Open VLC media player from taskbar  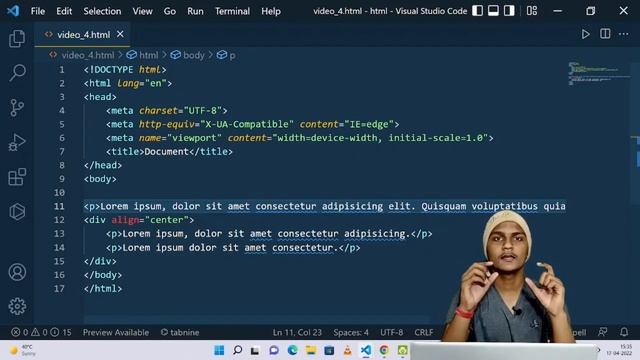[347, 350]
